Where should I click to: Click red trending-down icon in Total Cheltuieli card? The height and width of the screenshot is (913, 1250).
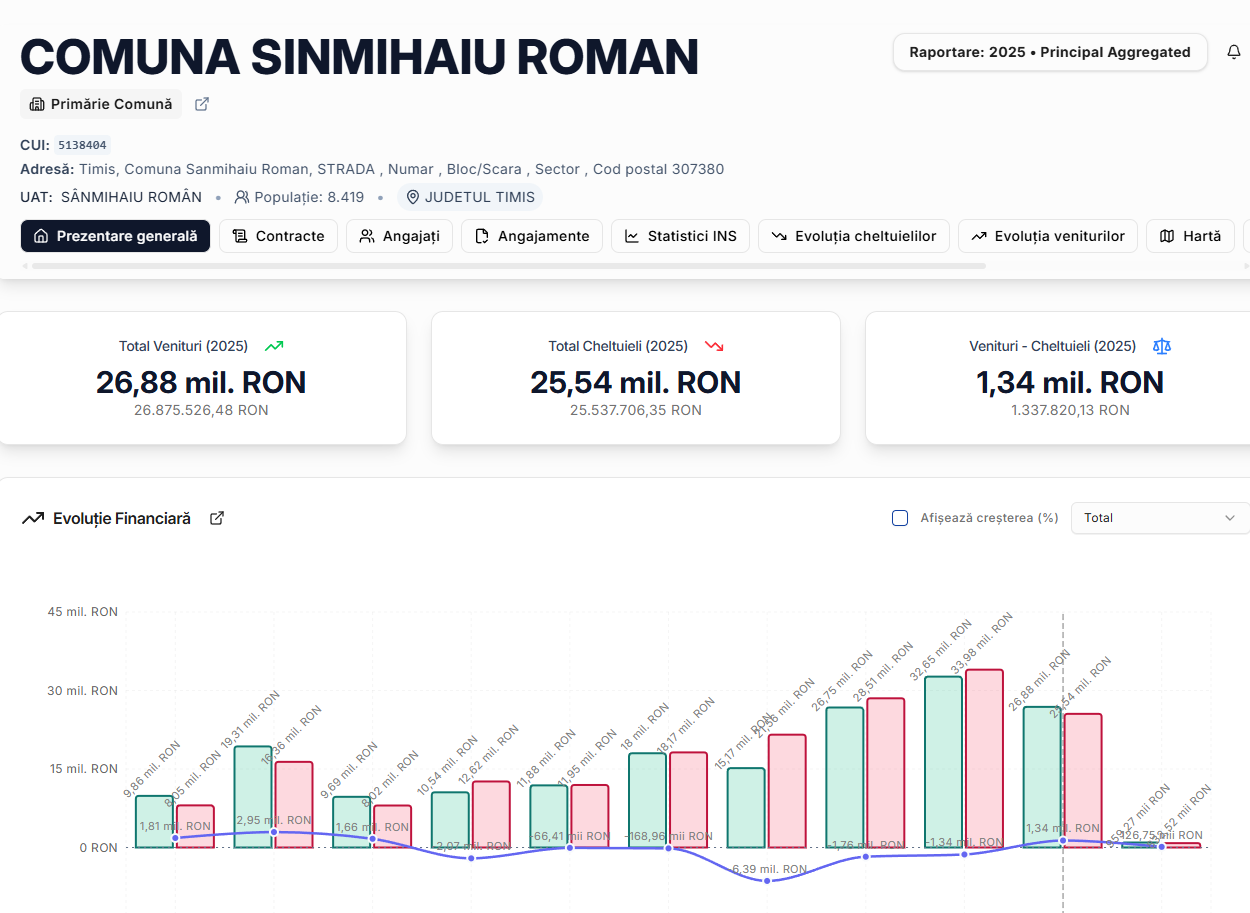pos(714,346)
